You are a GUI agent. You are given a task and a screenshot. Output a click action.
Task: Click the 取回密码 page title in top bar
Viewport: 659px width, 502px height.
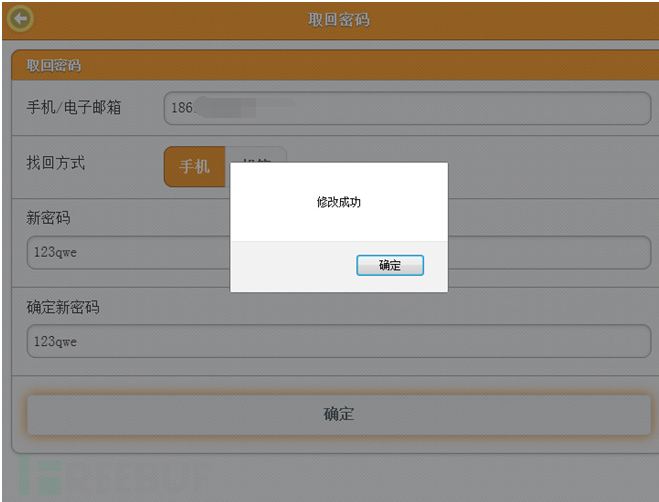(338, 19)
